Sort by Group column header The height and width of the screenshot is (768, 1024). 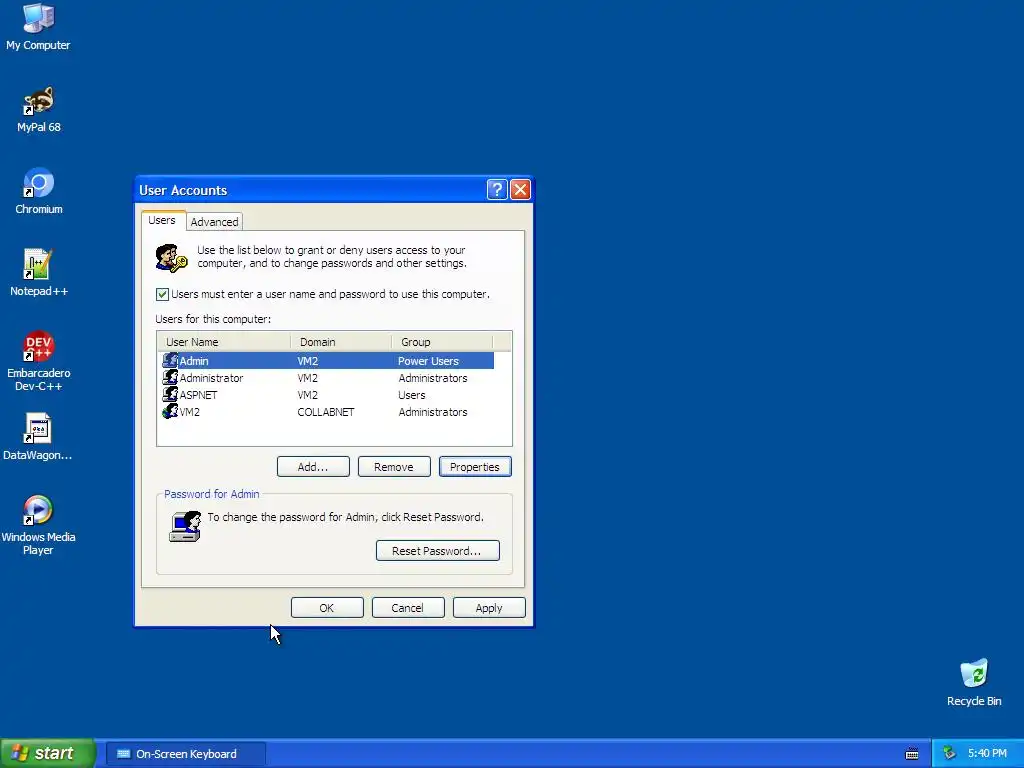pos(442,342)
